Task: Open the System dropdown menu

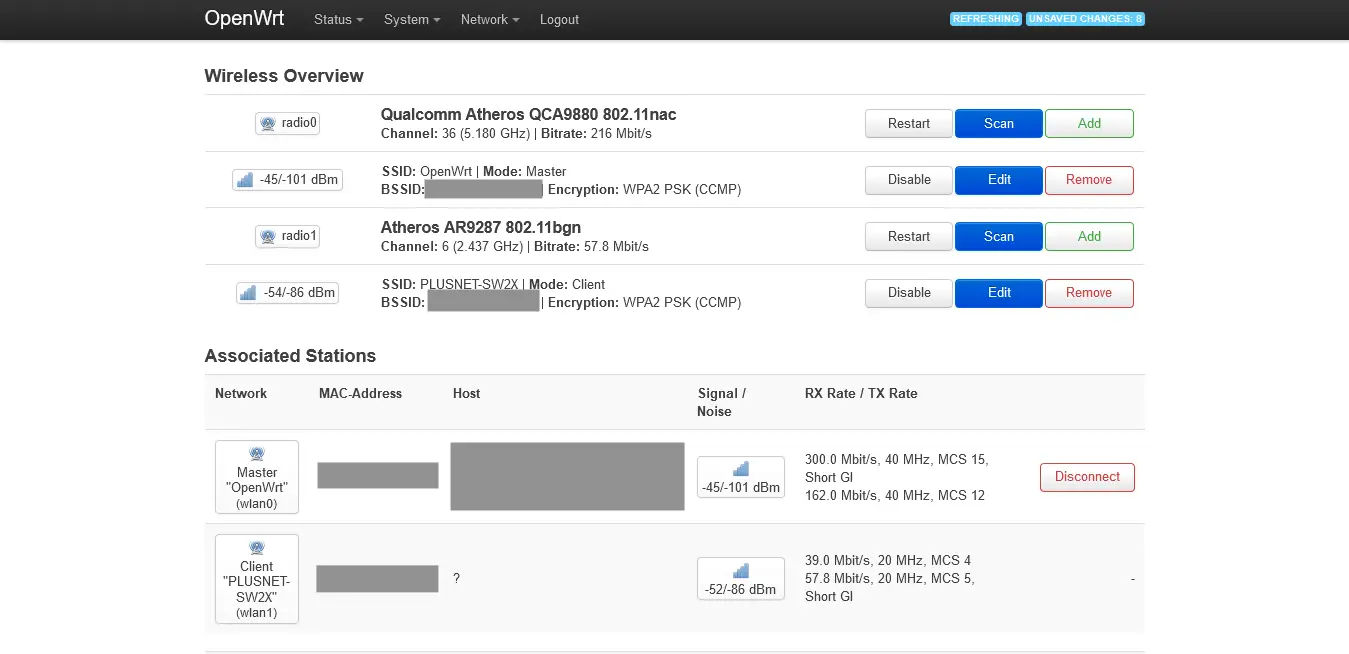Action: coord(412,19)
